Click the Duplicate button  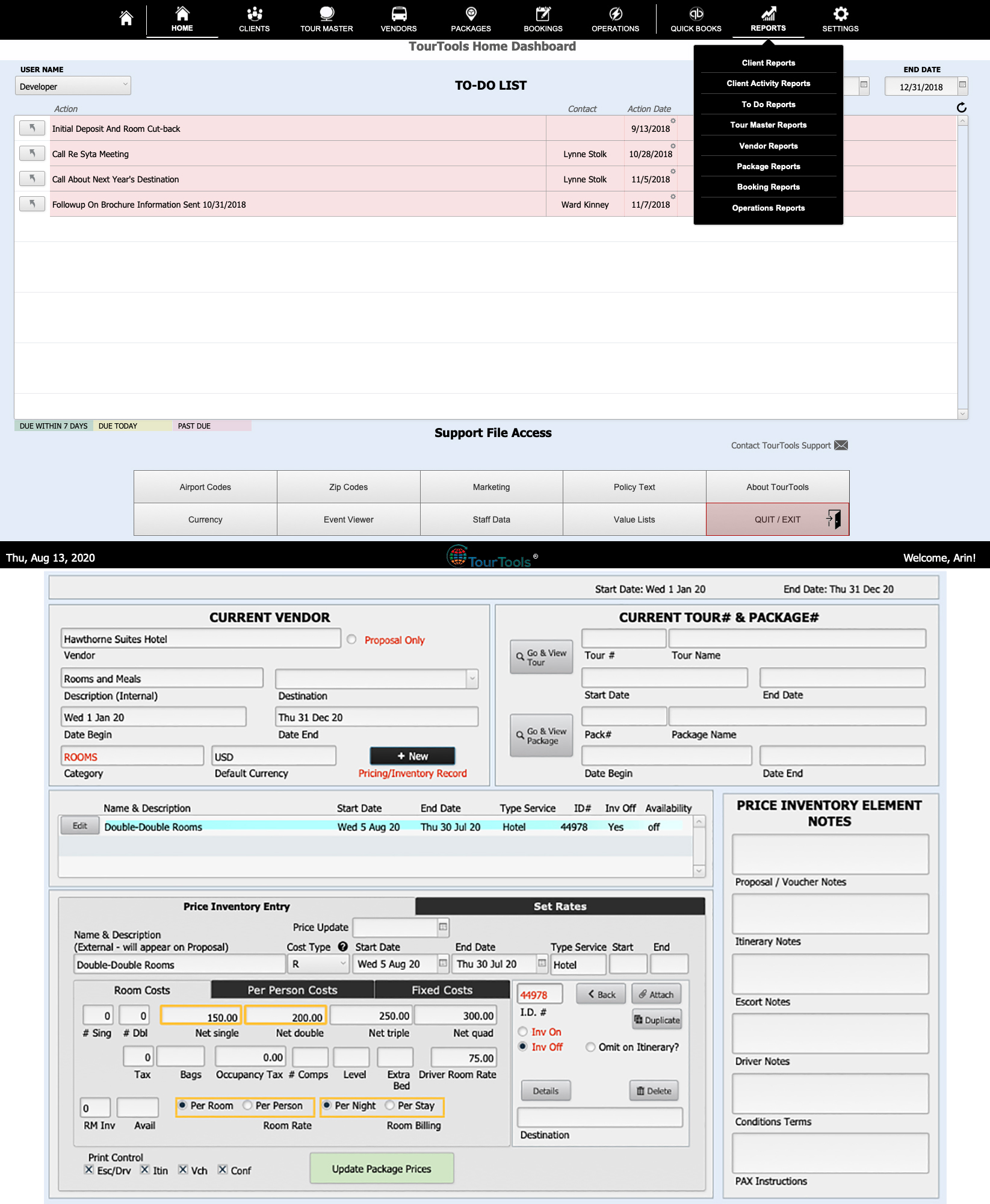(x=657, y=1019)
